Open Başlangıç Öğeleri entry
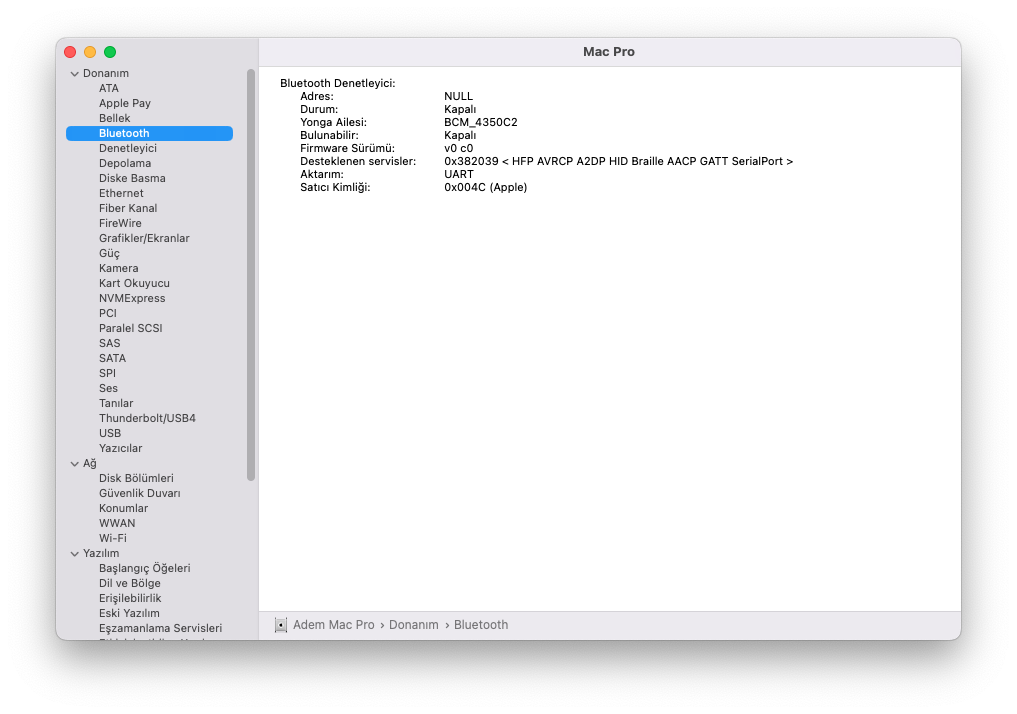 point(145,569)
